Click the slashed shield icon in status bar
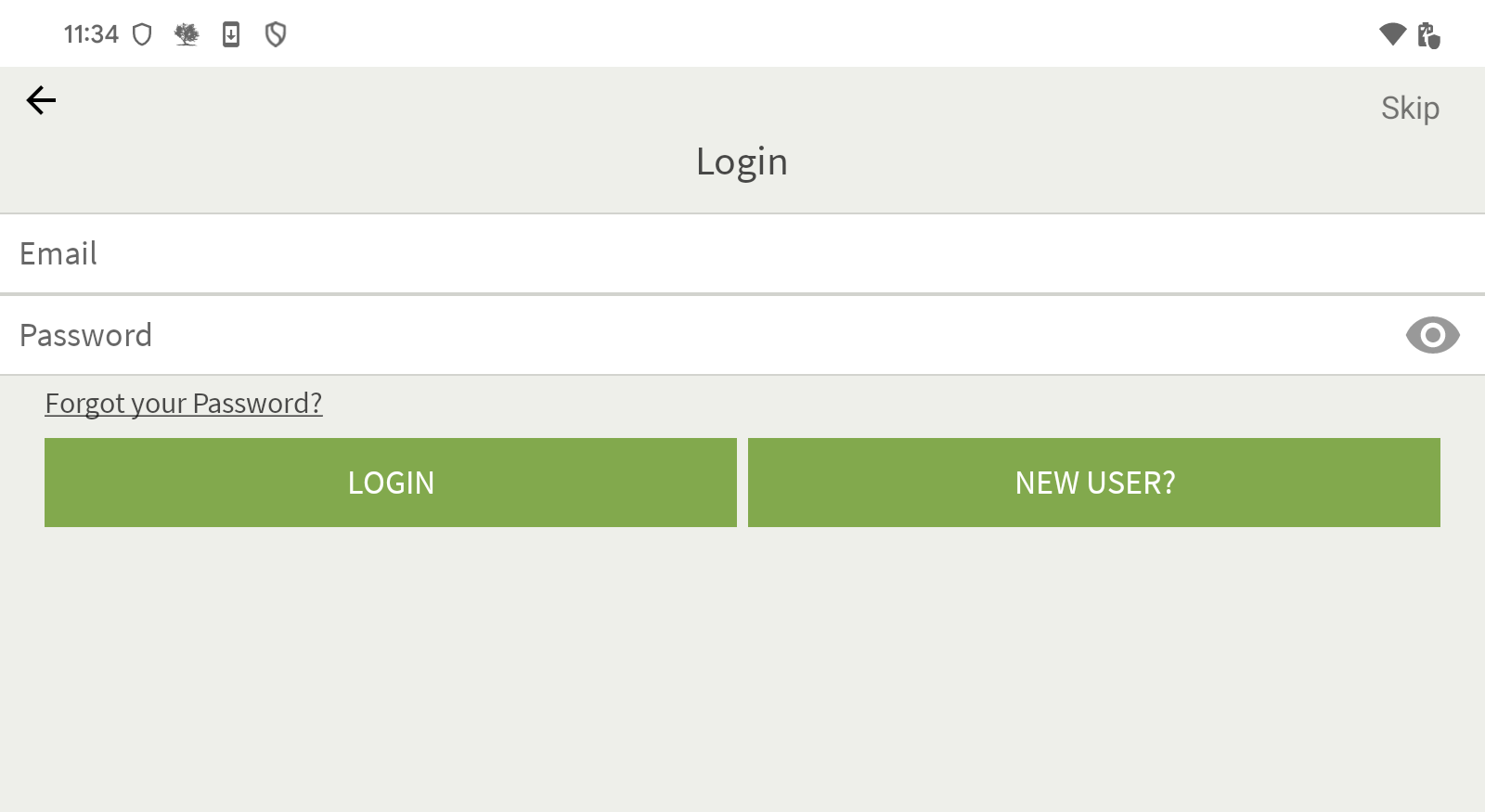The height and width of the screenshot is (812, 1485). click(x=276, y=35)
